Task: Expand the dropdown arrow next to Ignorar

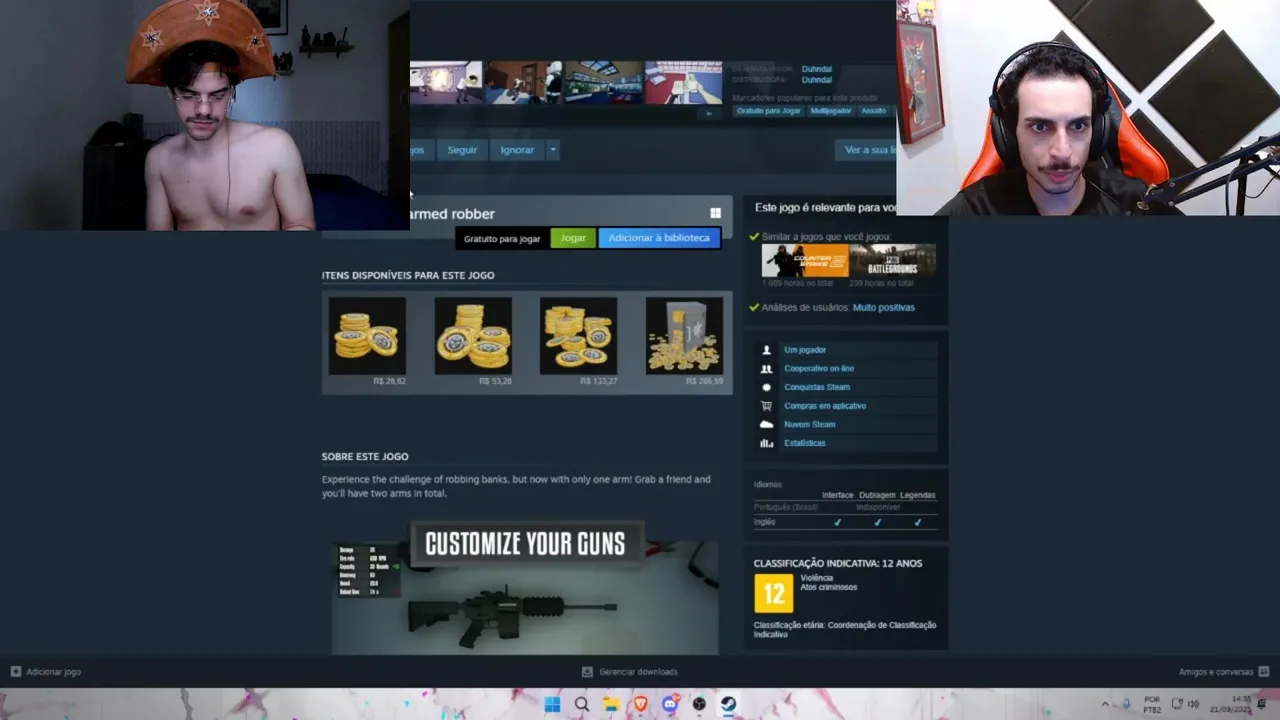Action: tap(552, 150)
